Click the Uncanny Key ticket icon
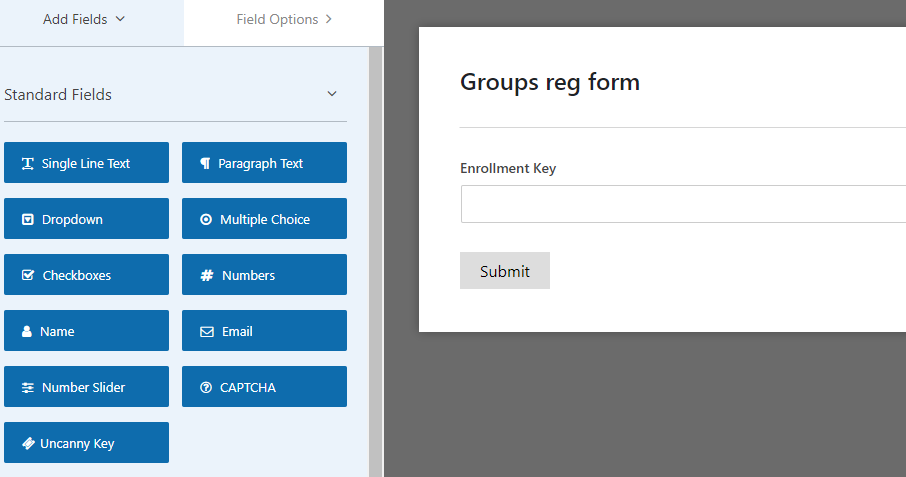Image resolution: width=906 pixels, height=477 pixels. click(x=28, y=443)
